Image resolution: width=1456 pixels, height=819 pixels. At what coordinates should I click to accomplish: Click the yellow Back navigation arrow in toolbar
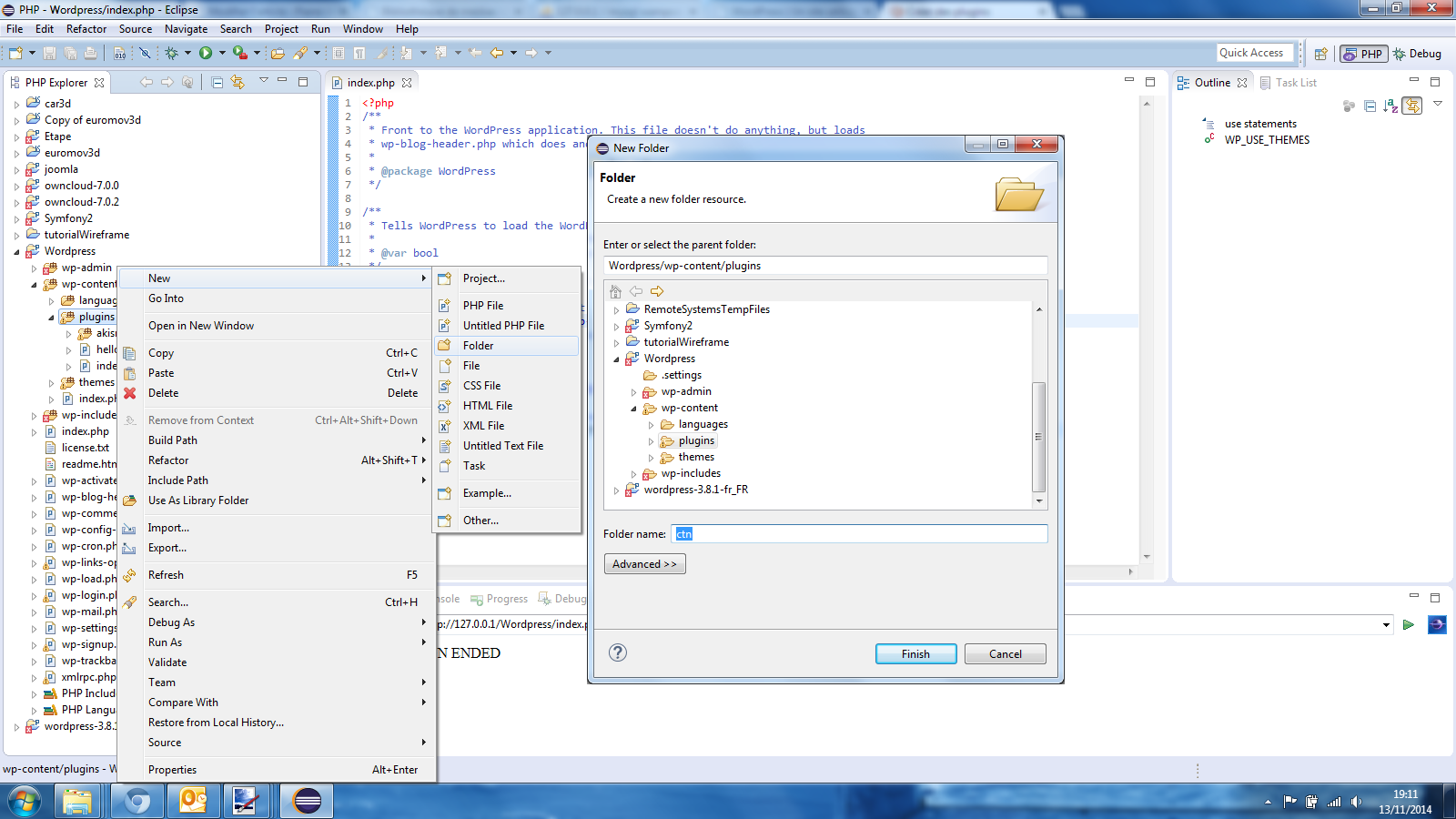click(497, 53)
